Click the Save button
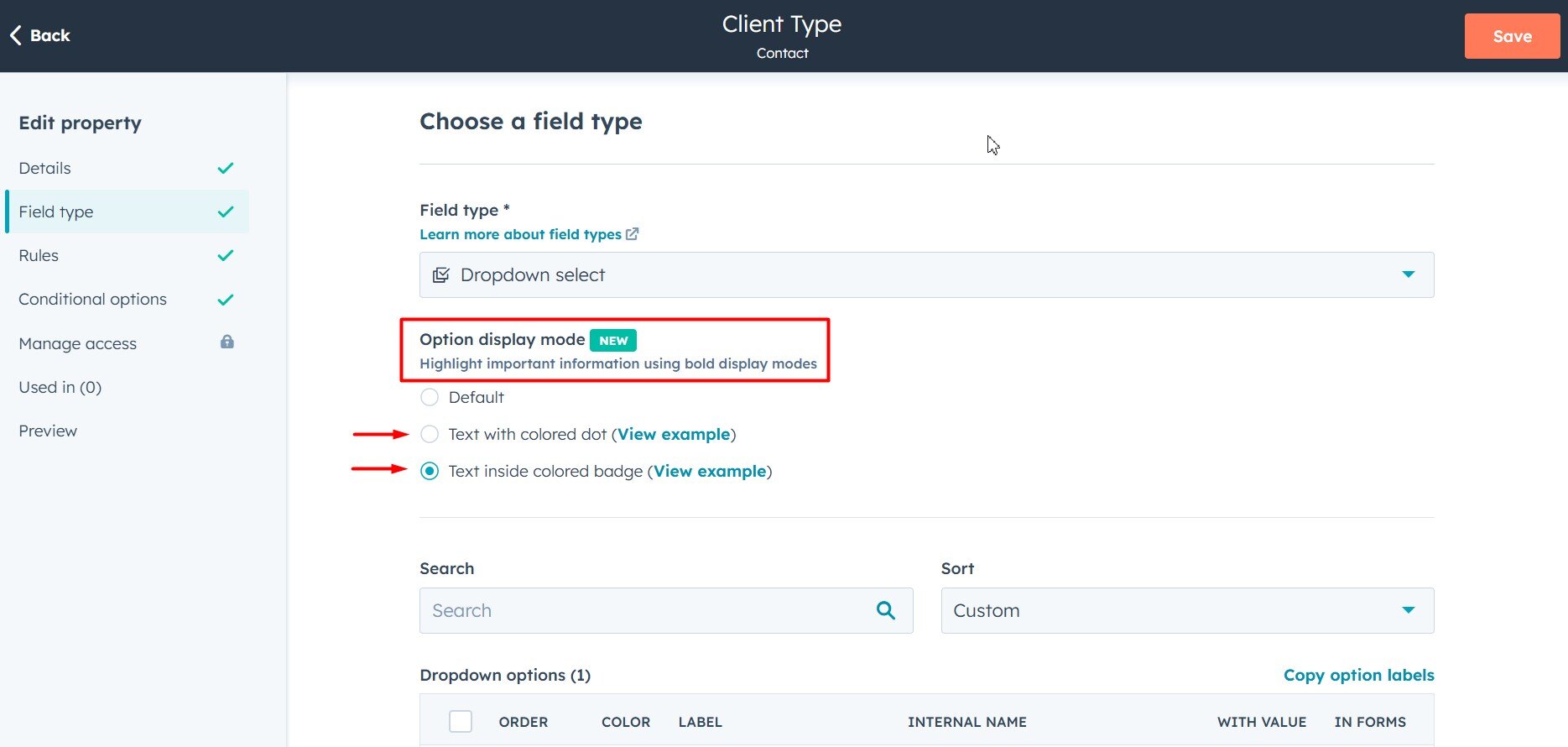This screenshot has width=1568, height=747. tap(1512, 36)
